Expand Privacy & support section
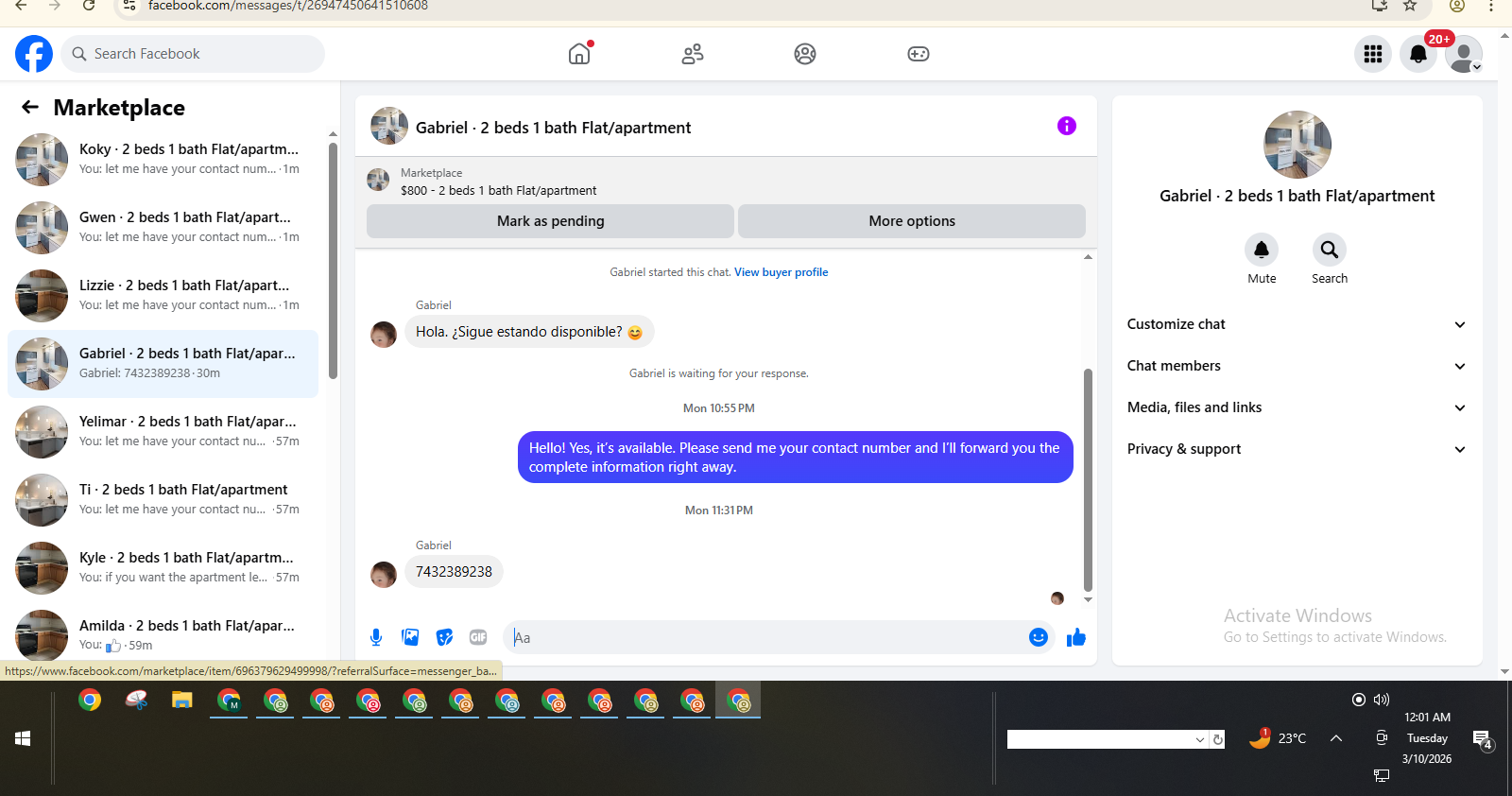Image resolution: width=1512 pixels, height=796 pixels. coord(1297,449)
